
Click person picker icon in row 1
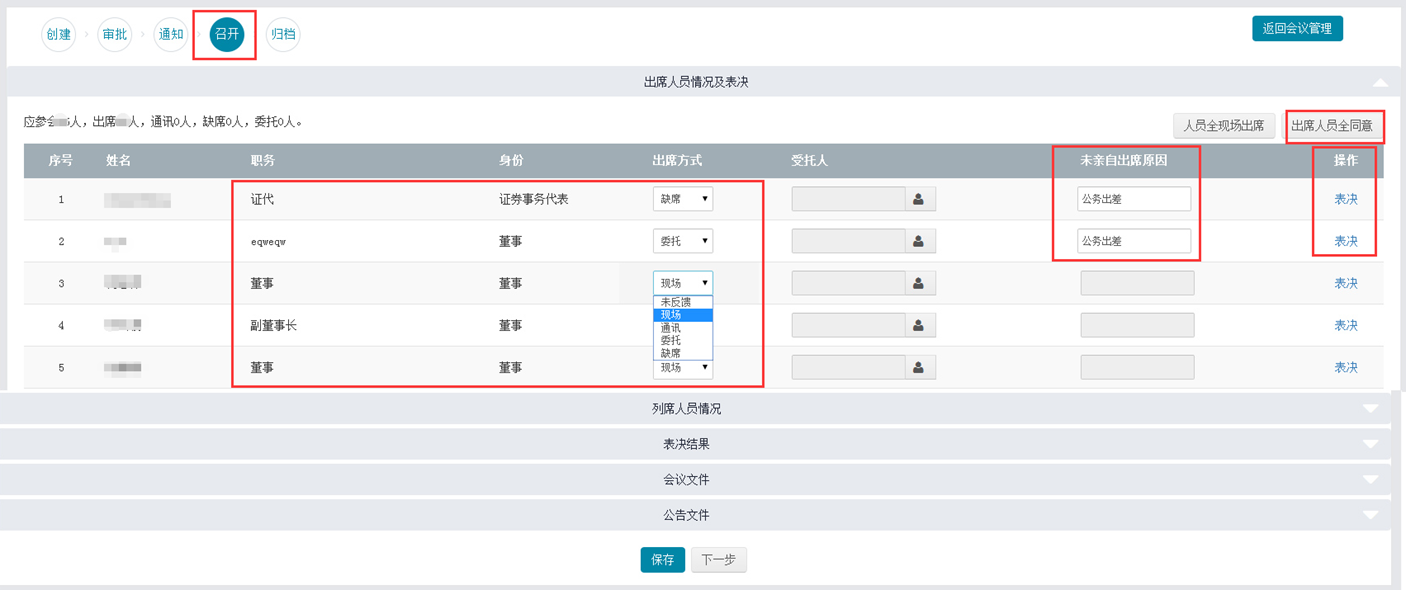[x=918, y=199]
